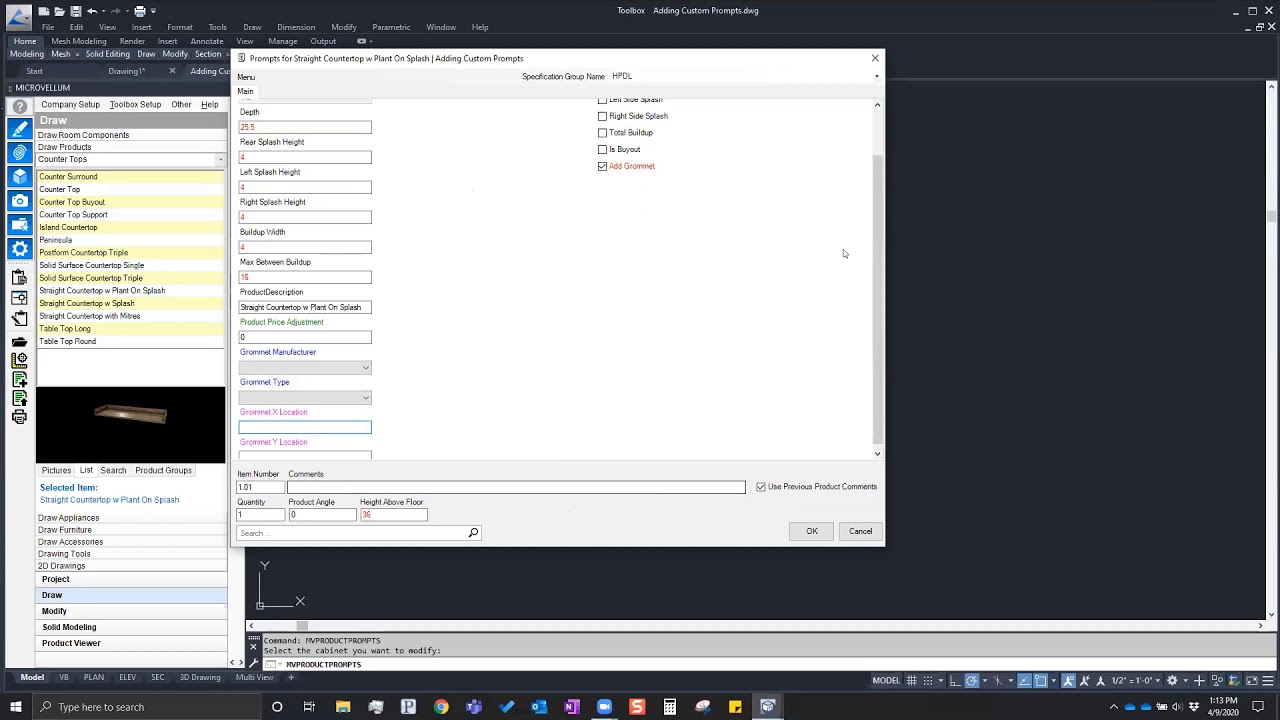Click the Grommet X Location input field
1280x720 pixels.
pyautogui.click(x=305, y=427)
